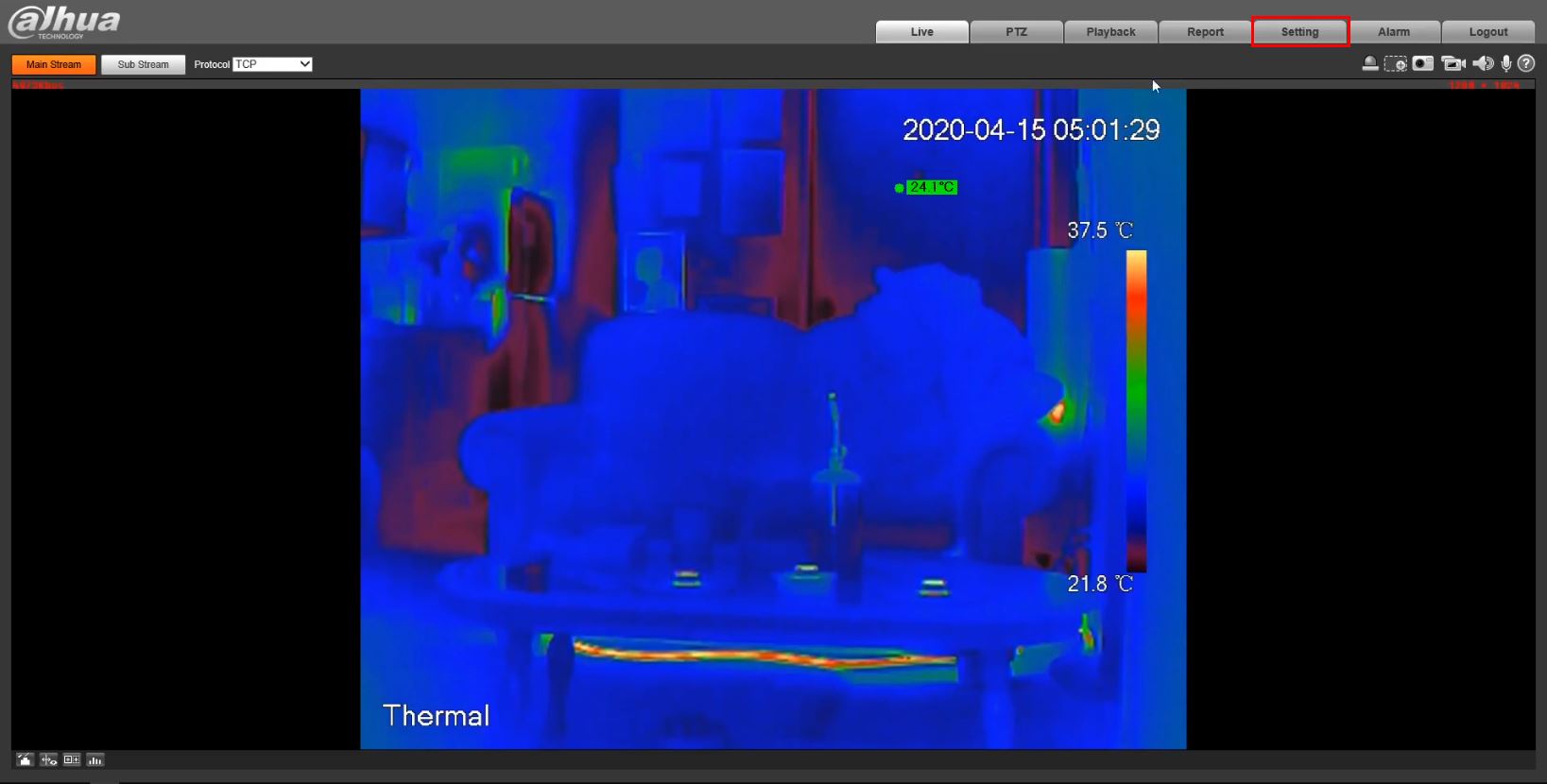The width and height of the screenshot is (1547, 784).
Task: Click the image adjustment icon at bottom left
Action: coord(25,759)
